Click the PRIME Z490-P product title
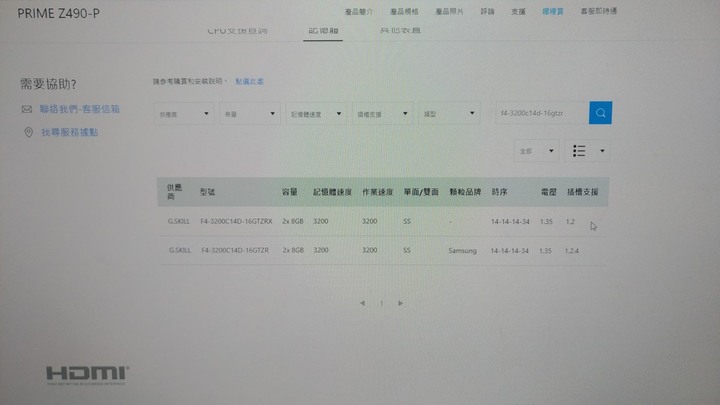Screen dimensions: 720x405 [x=58, y=13]
